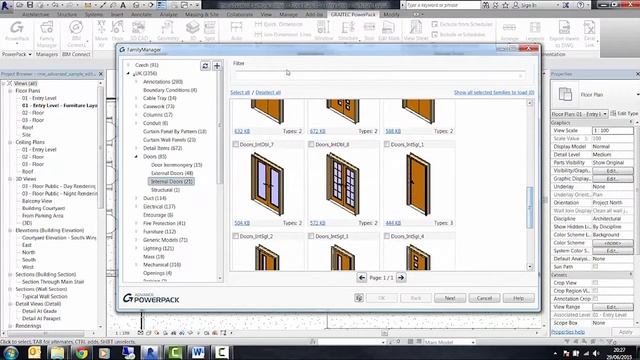Screen dimensions: 640x360
Task: Check the Doors_IntDbl_8 checkbox
Action: point(311,144)
